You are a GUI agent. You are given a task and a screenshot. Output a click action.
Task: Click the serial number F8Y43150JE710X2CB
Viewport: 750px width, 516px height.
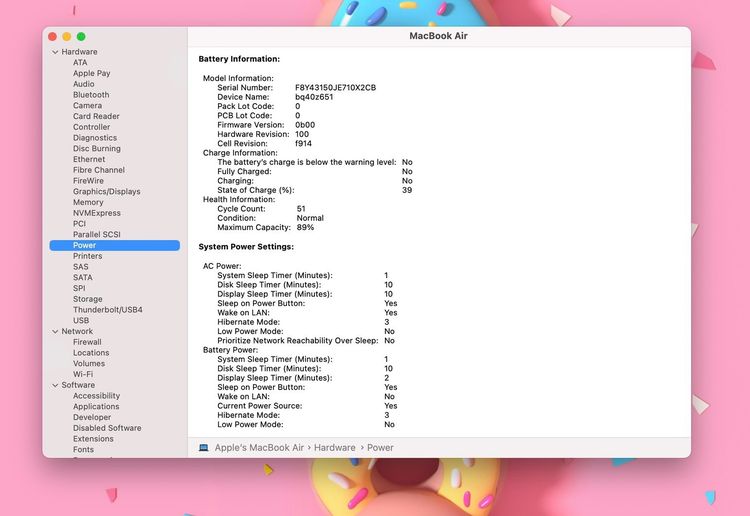coord(335,88)
